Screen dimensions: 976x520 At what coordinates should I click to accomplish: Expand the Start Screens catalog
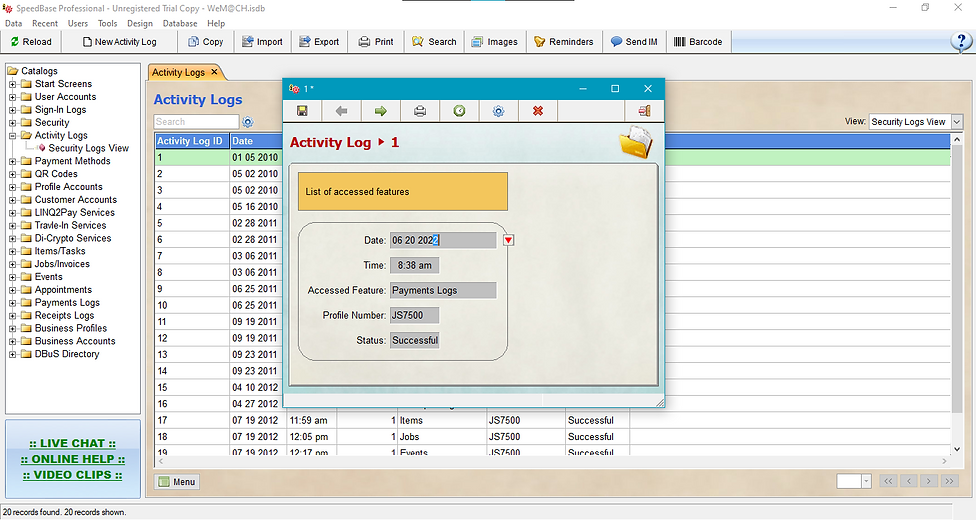tap(12, 84)
